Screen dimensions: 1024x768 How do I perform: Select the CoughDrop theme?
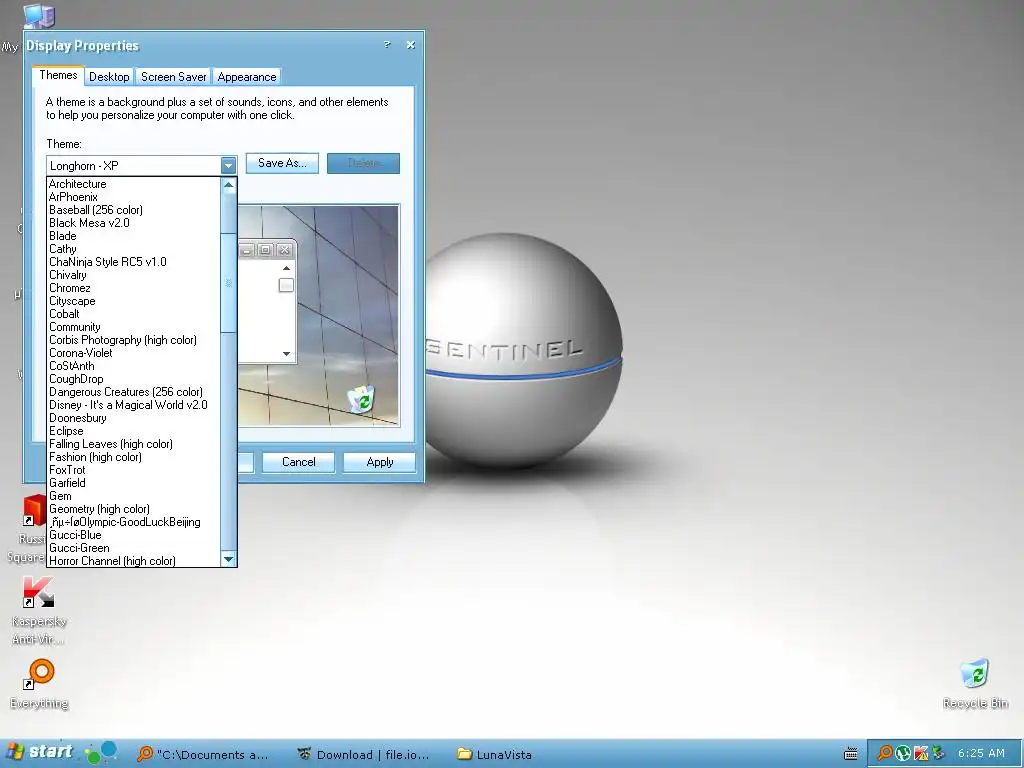pos(134,379)
